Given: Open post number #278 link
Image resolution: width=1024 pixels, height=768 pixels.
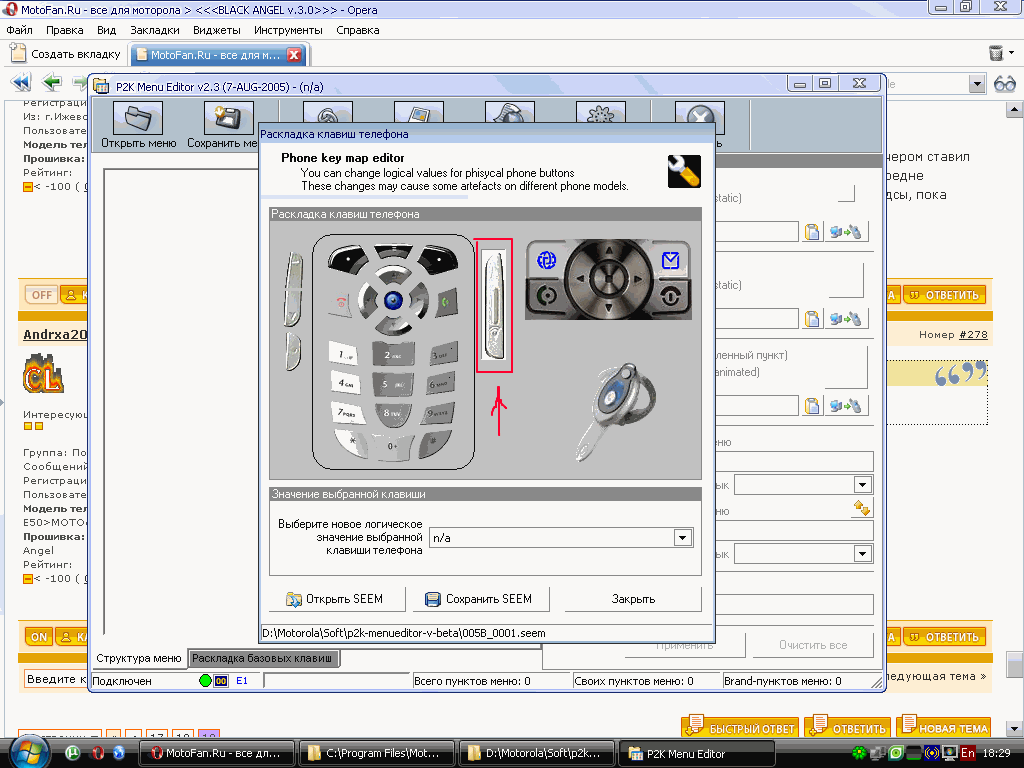Looking at the screenshot, I should click(973, 334).
